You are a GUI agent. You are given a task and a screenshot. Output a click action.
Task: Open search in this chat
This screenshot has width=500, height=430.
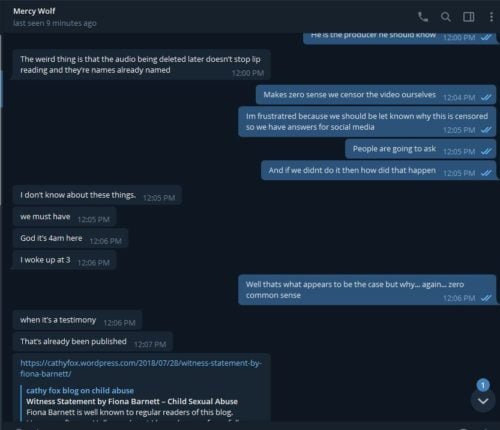446,17
